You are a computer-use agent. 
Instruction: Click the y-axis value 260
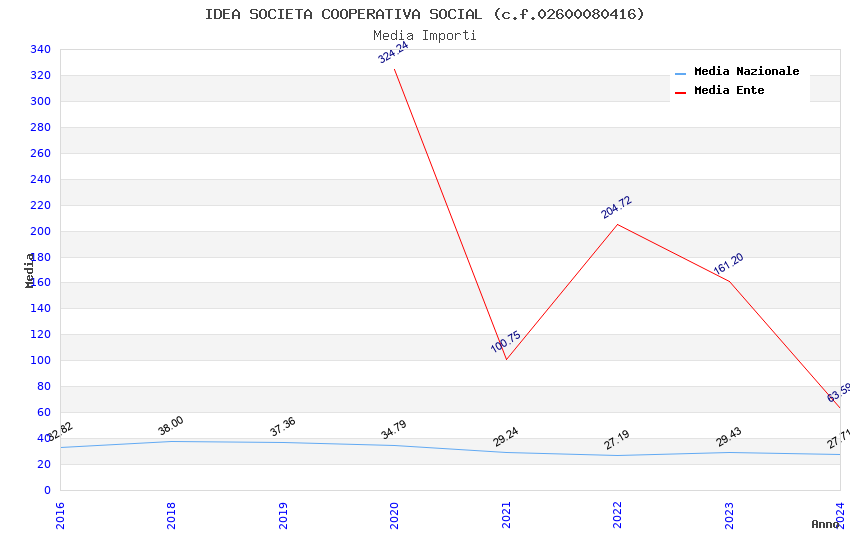click(41, 153)
